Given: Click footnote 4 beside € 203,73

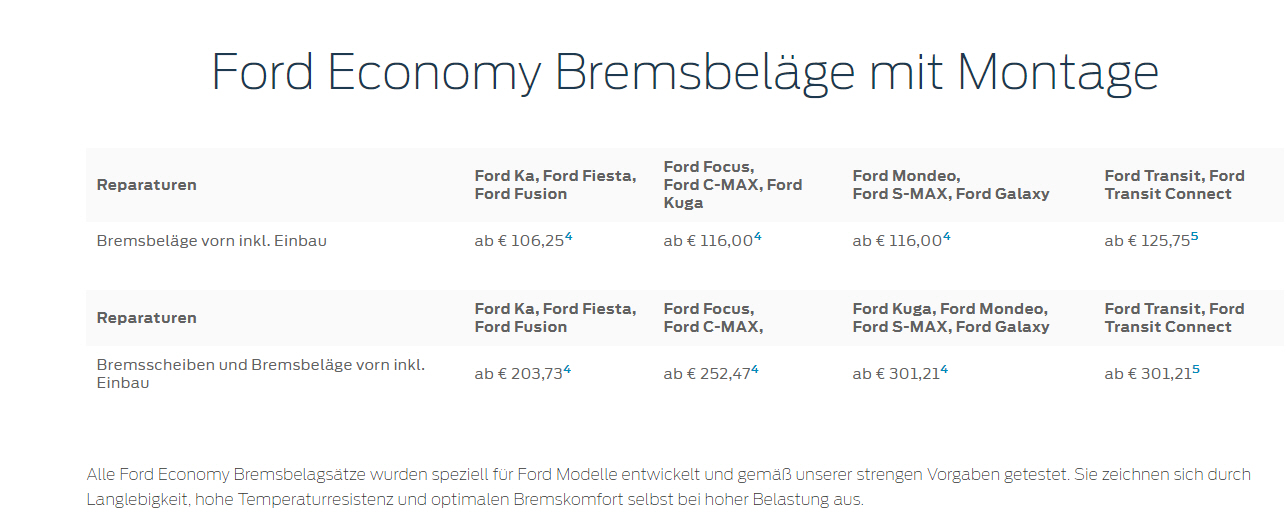Looking at the screenshot, I should (x=567, y=370).
